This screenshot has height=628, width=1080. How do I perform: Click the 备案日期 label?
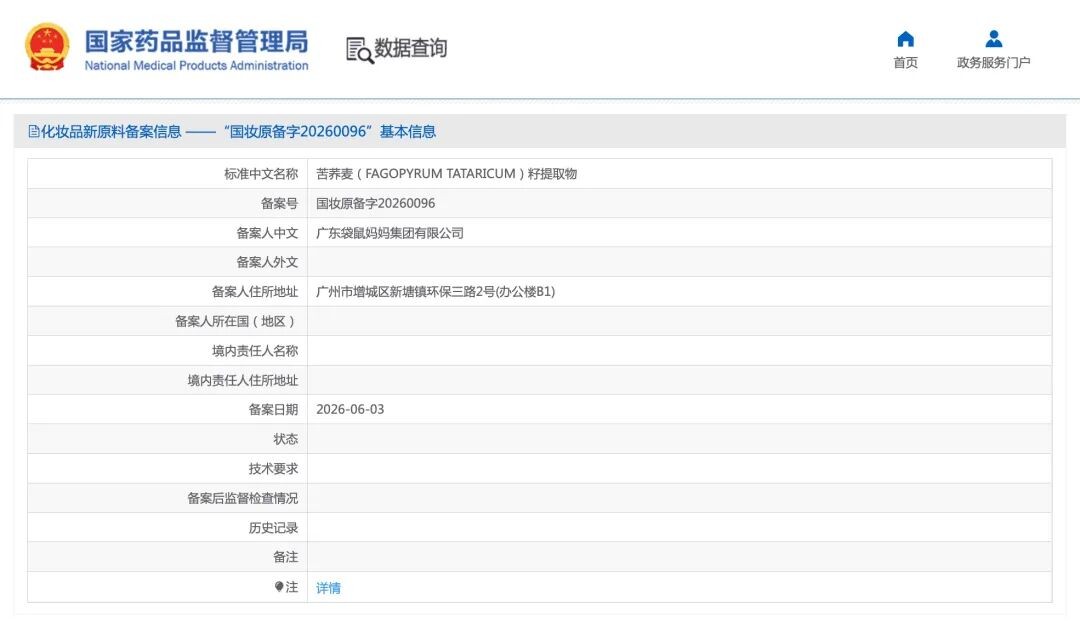273,409
